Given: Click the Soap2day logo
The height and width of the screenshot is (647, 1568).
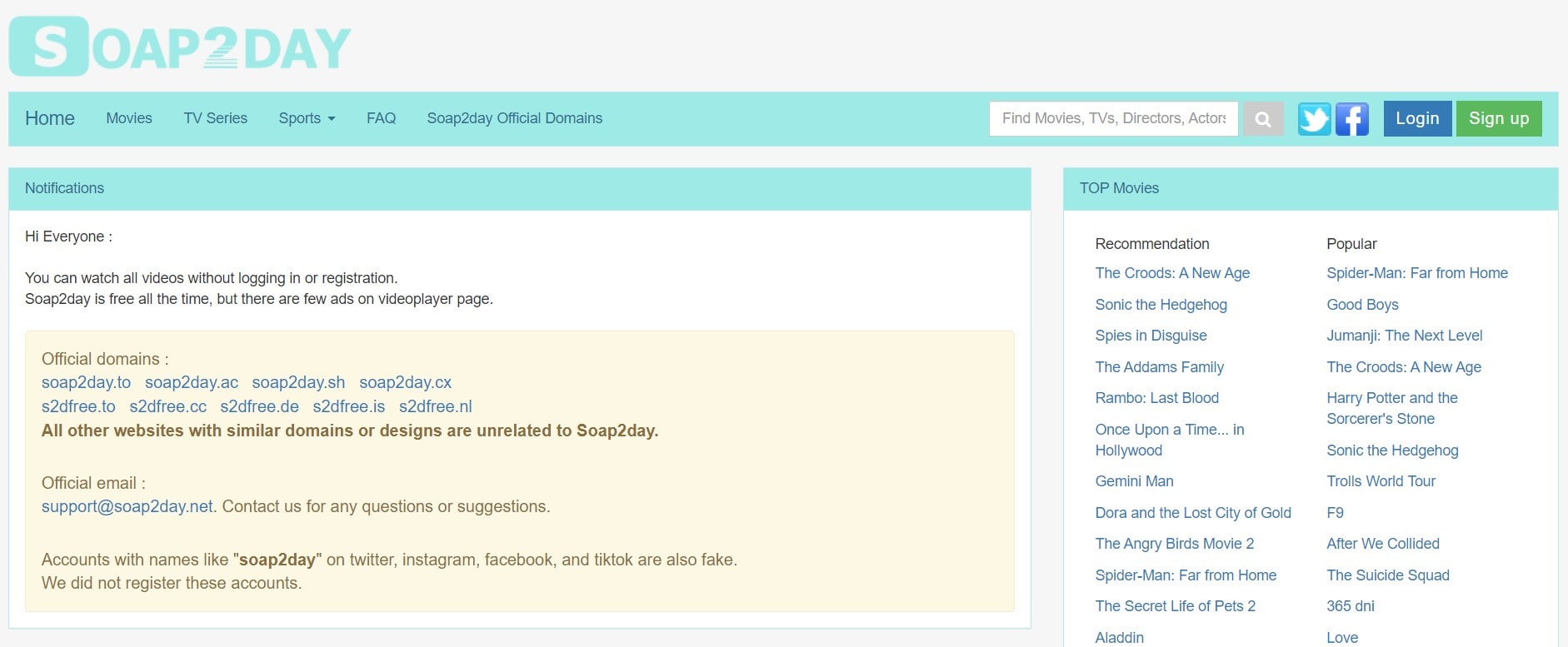Looking at the screenshot, I should point(180,47).
